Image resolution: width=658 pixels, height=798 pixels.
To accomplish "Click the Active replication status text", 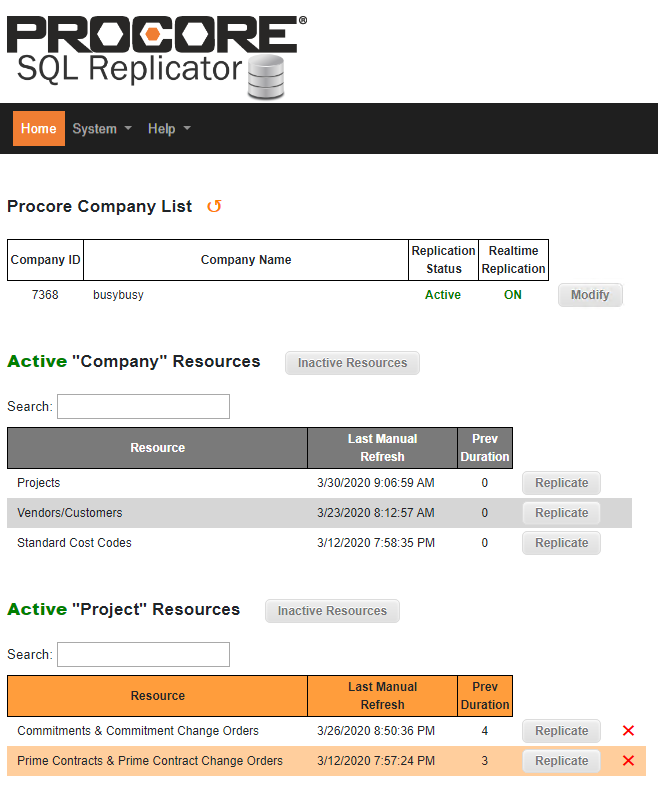I will pos(443,295).
